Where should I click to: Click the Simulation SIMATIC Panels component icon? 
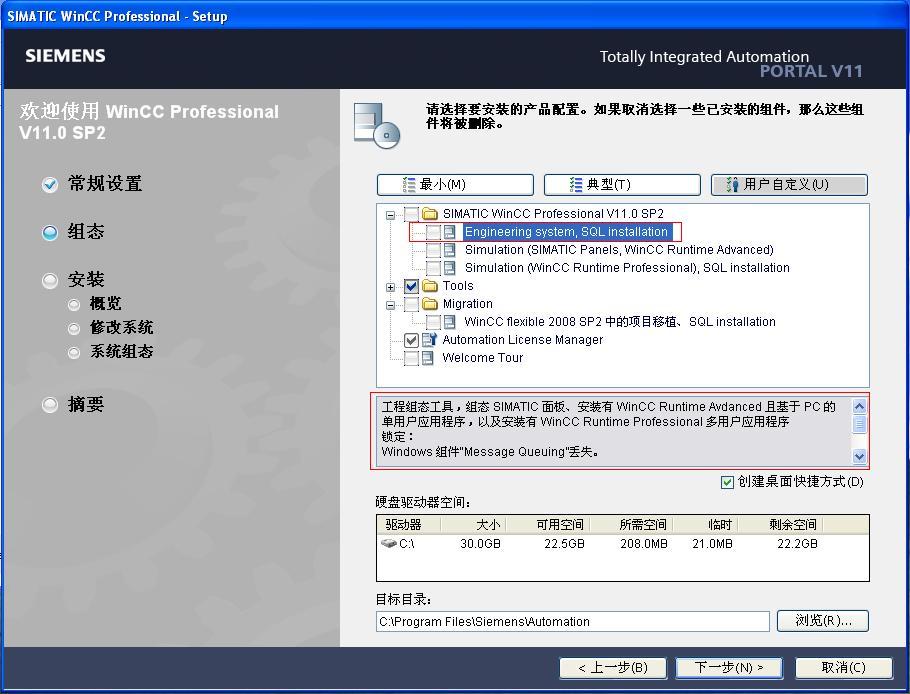[x=450, y=250]
